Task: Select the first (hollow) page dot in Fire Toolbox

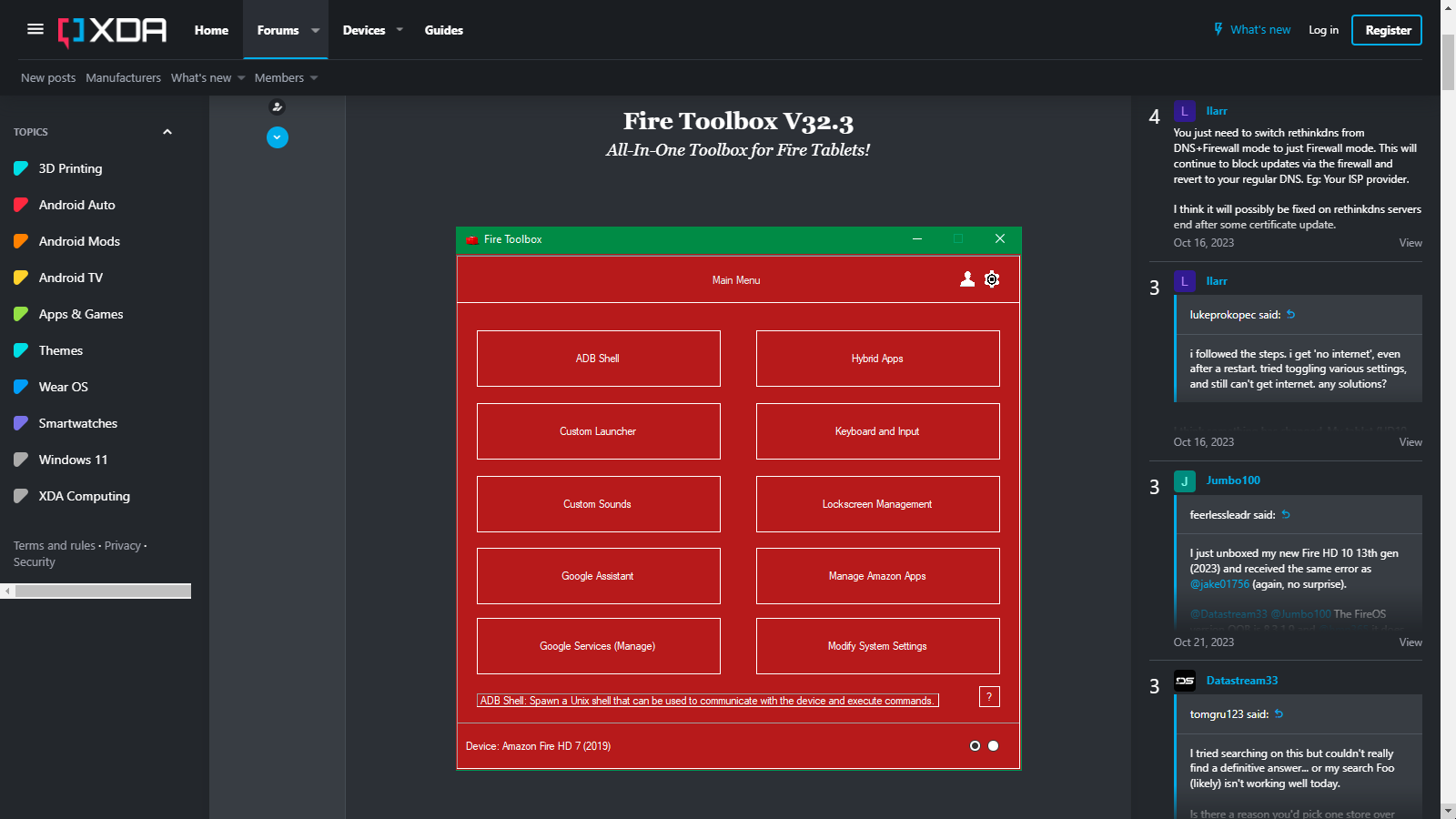Action: pyautogui.click(x=975, y=746)
